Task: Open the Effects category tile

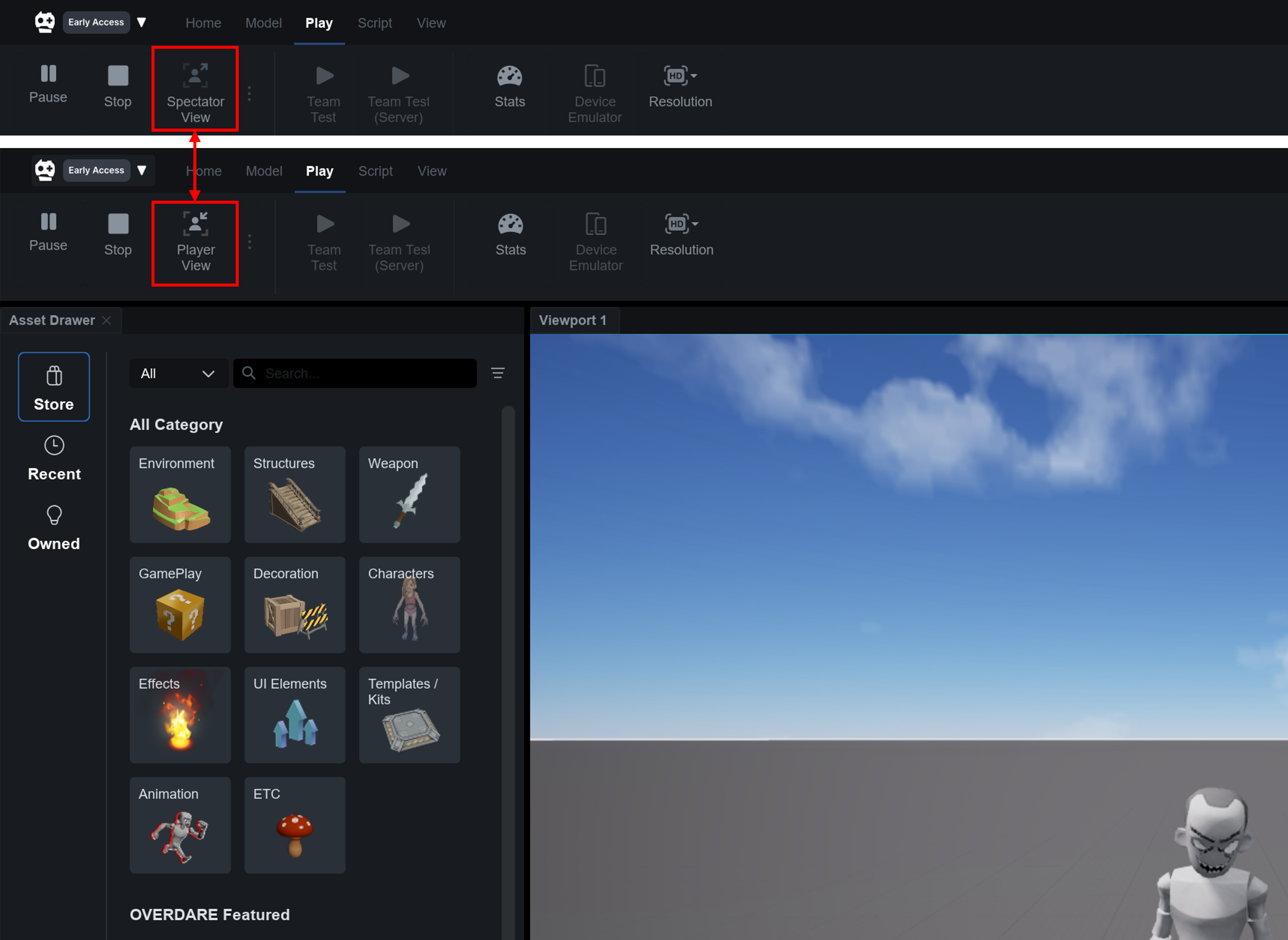Action: [x=180, y=715]
